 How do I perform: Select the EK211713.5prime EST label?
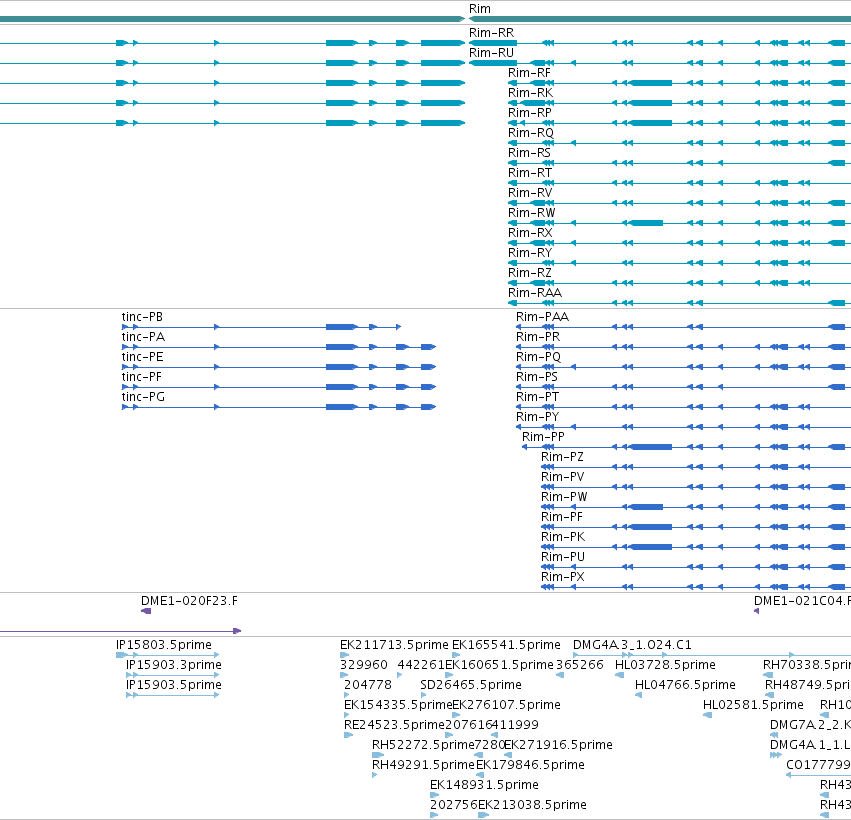pyautogui.click(x=394, y=645)
